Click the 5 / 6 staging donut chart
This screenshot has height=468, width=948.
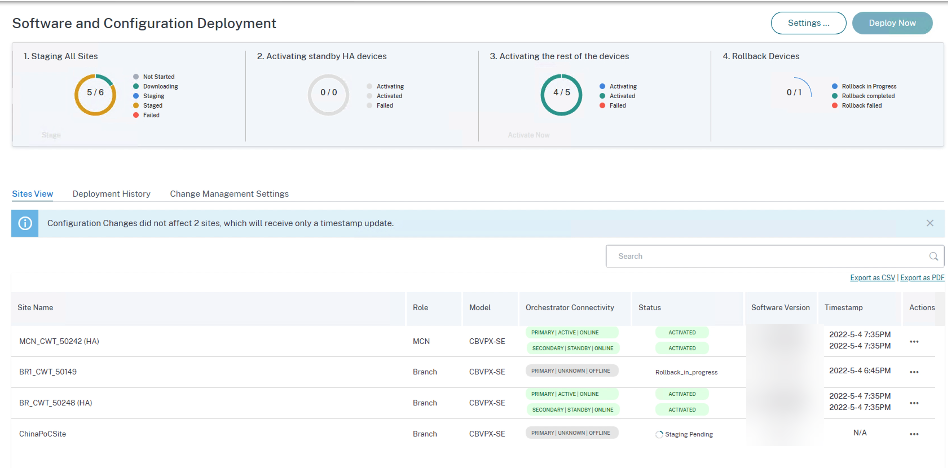[95, 94]
